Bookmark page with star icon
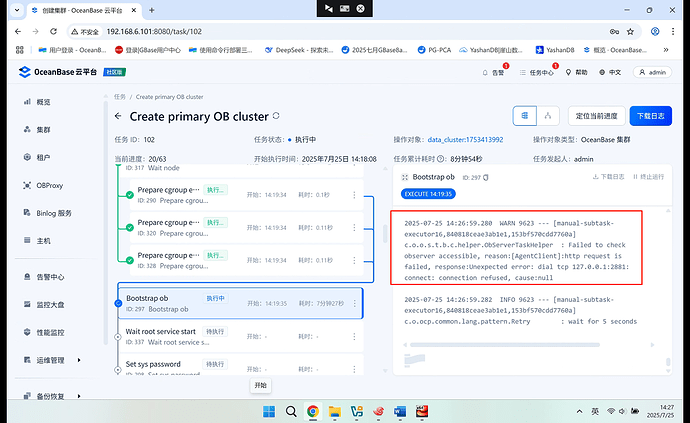The height and width of the screenshot is (423, 690). pyautogui.click(x=630, y=32)
